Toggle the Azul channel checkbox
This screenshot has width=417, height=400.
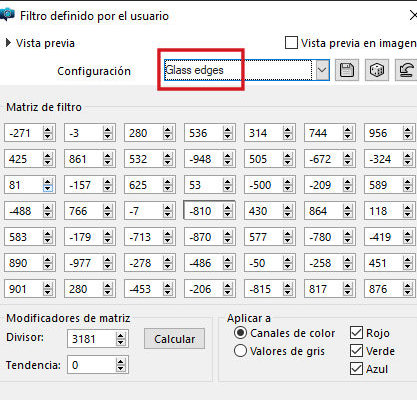356,369
